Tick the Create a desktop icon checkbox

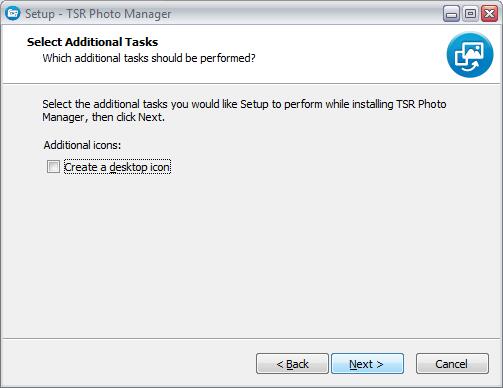pos(53,167)
